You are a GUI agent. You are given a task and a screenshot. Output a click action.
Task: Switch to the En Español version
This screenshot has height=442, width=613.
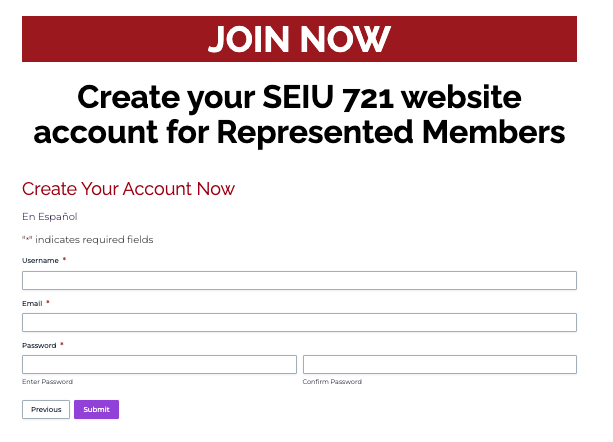[49, 216]
